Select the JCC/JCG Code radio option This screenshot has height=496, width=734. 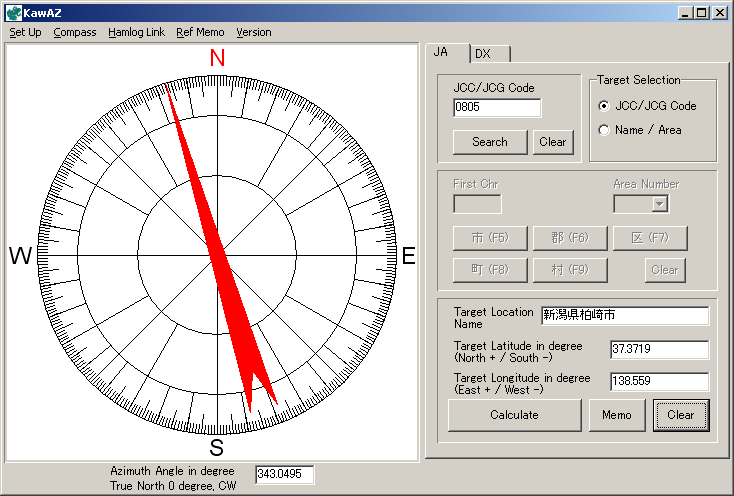point(647,106)
